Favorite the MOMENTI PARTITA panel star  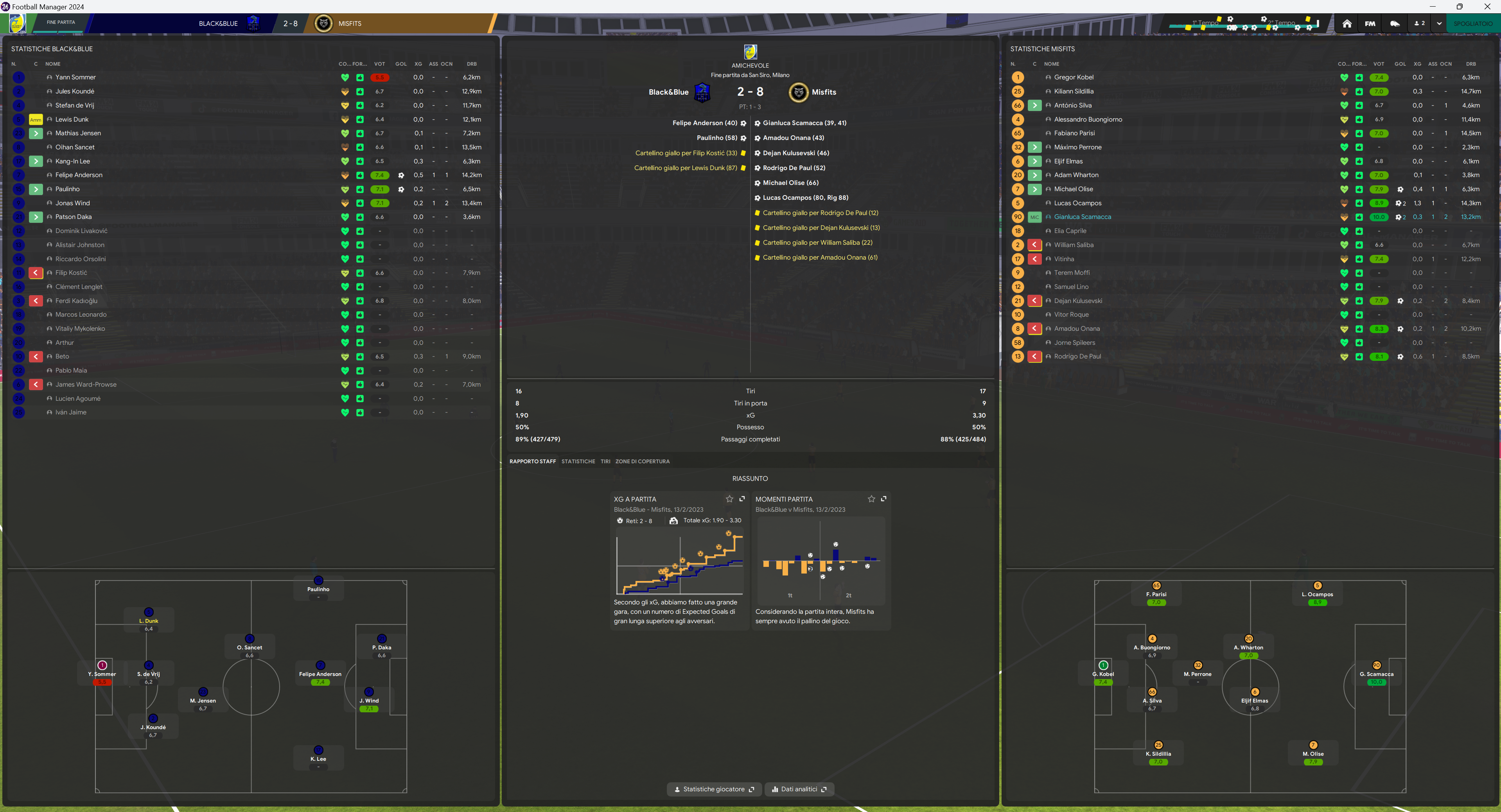(871, 498)
